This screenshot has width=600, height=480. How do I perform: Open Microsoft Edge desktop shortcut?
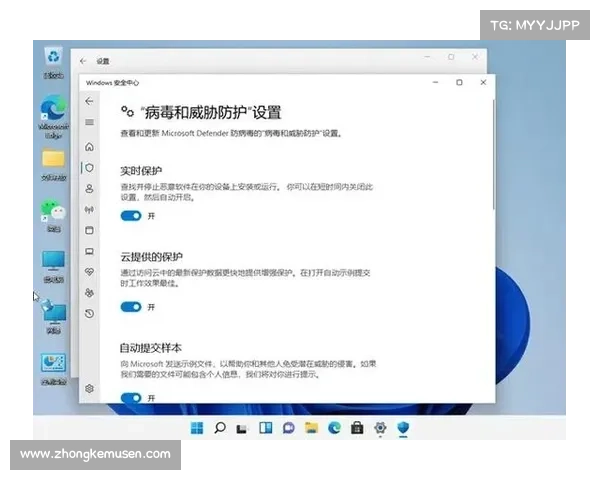point(54,117)
